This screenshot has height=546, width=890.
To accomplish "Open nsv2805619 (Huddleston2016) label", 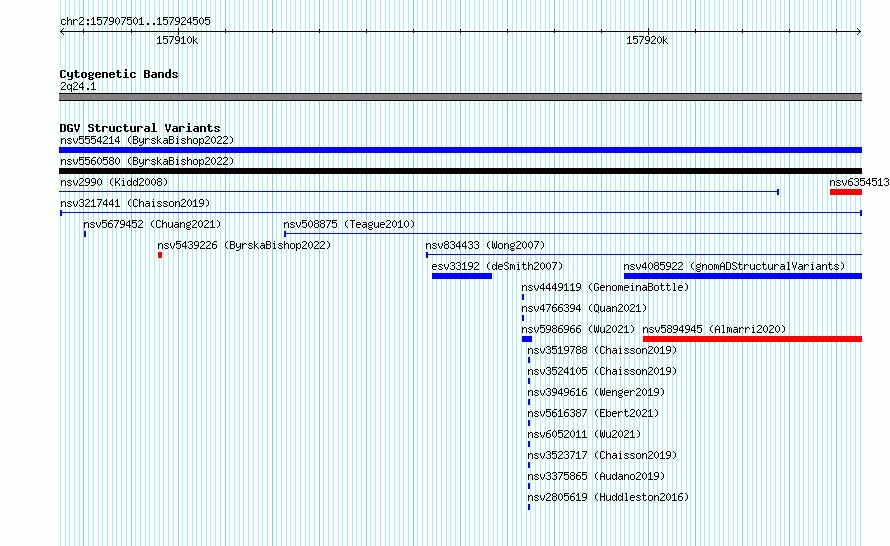I will coord(608,497).
